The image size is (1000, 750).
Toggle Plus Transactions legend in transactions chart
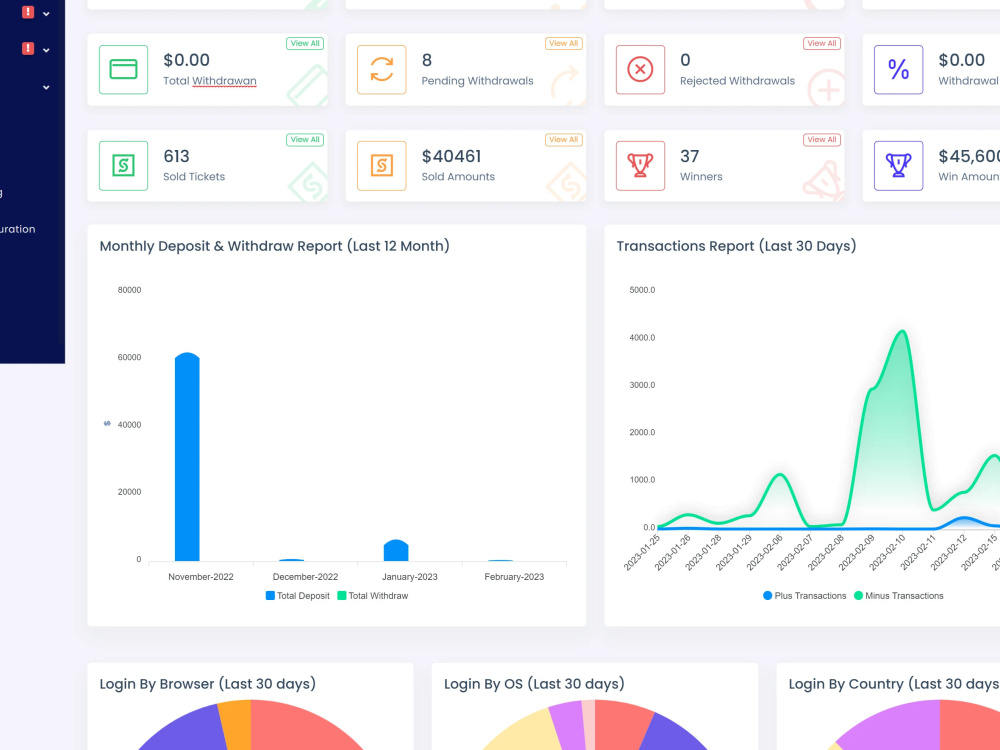[x=805, y=596]
